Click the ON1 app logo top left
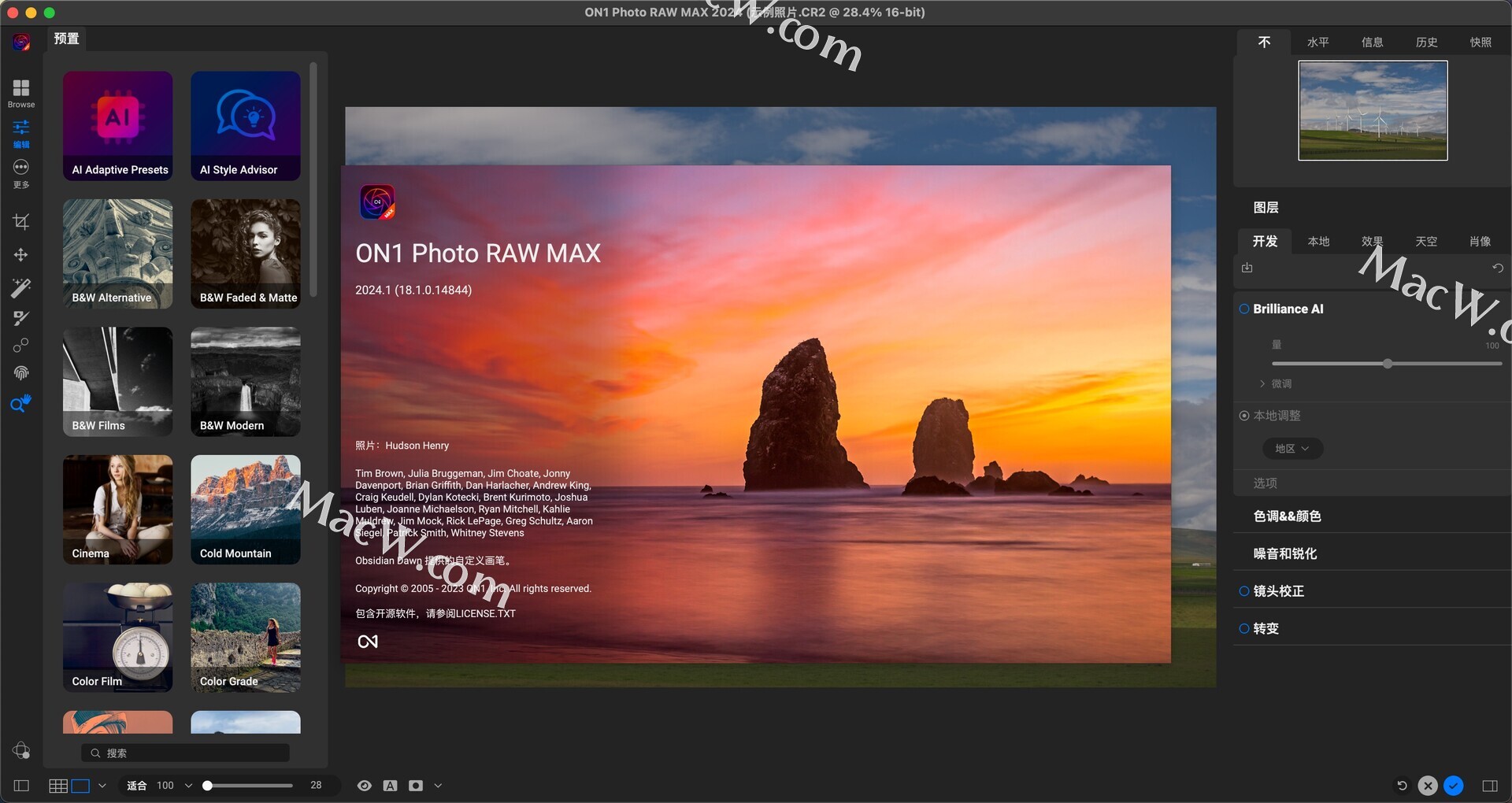The height and width of the screenshot is (803, 1512). coord(21,42)
